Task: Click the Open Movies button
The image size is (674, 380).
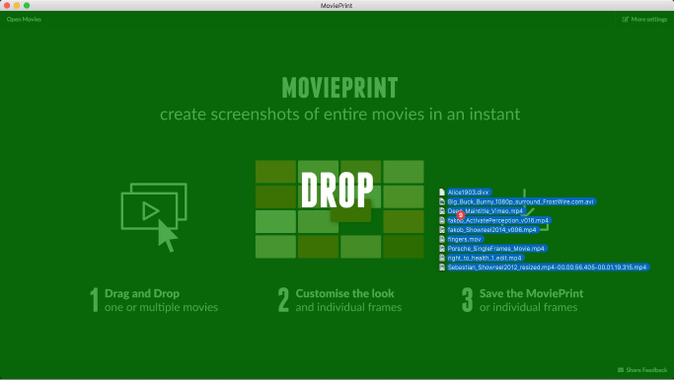Action: [x=24, y=19]
